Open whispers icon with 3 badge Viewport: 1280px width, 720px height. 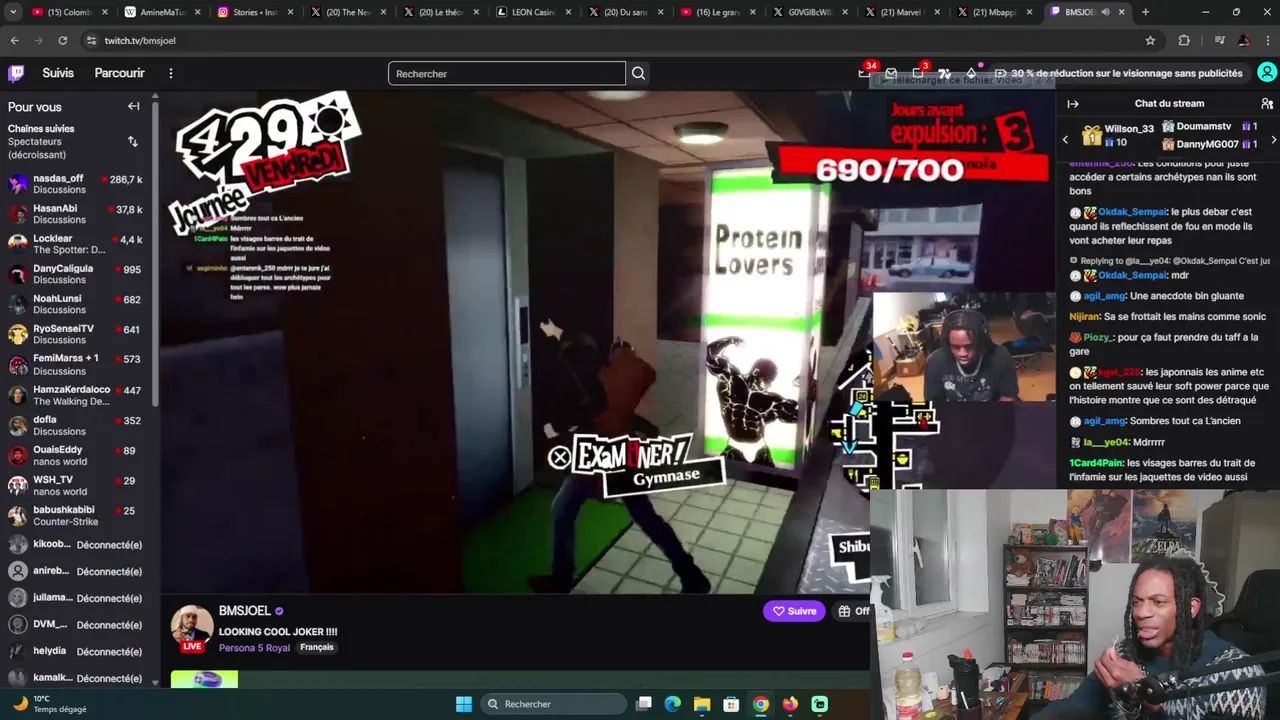(x=918, y=73)
